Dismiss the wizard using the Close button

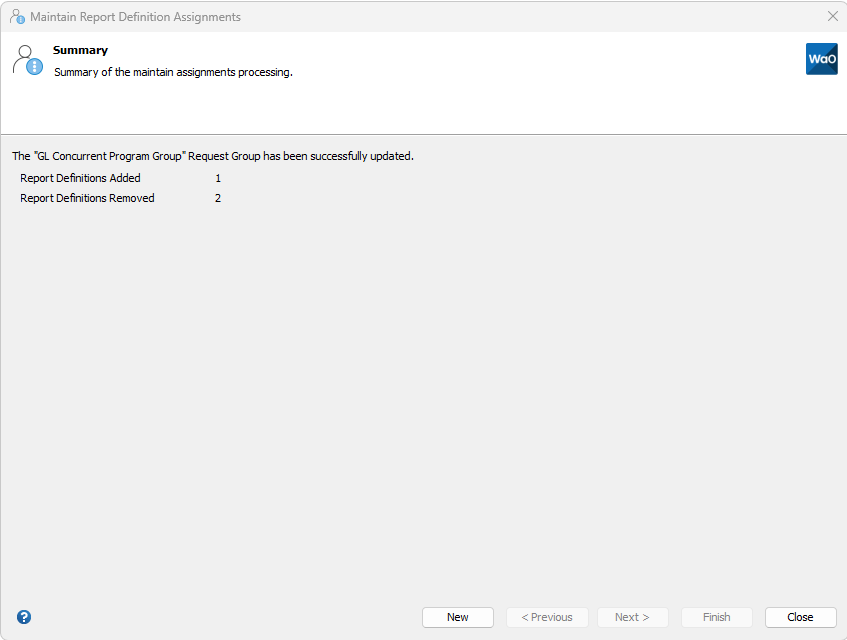click(800, 617)
